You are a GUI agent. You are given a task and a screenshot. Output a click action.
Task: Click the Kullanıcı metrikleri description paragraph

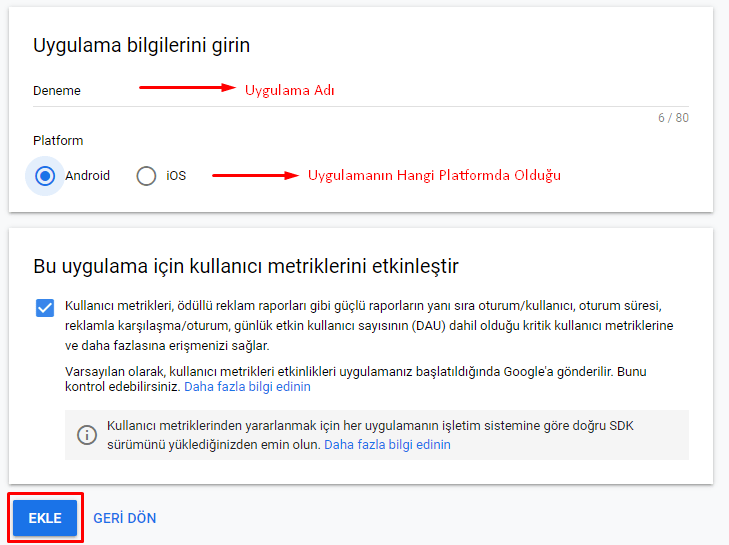pos(368,325)
